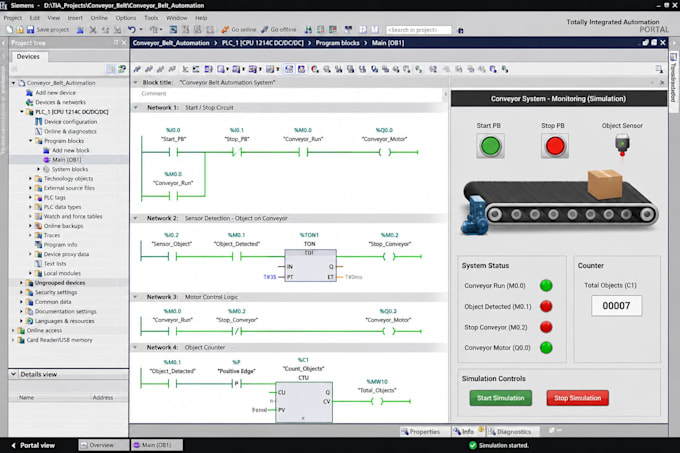Click the first icon in the editor toolbar
This screenshot has height=453, width=680.
pyautogui.click(x=137, y=69)
